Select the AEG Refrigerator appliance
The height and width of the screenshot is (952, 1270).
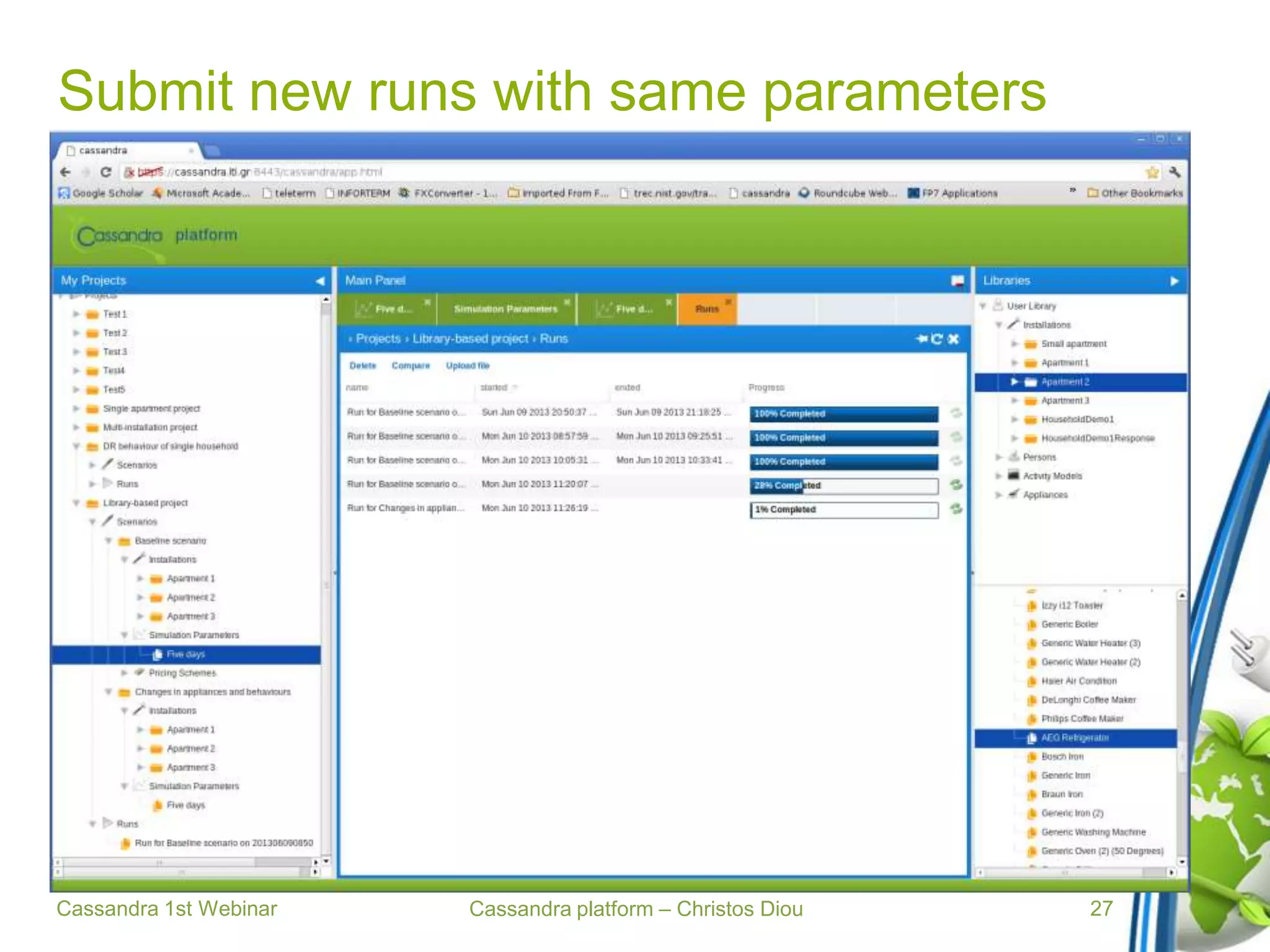click(1075, 738)
